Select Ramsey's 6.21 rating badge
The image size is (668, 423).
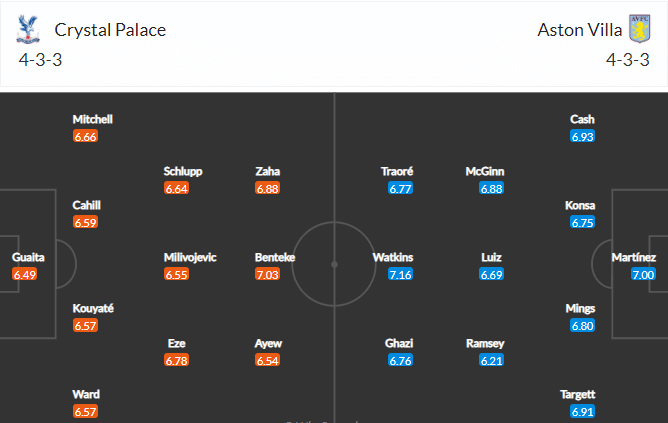(491, 360)
